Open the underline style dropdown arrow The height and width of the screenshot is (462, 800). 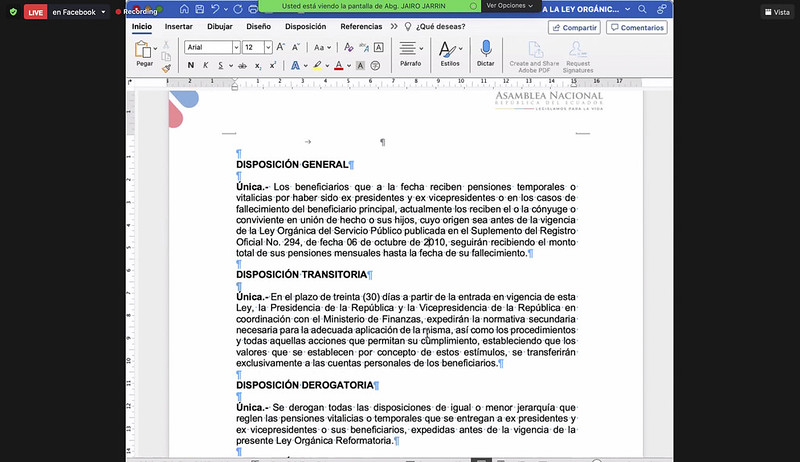pyautogui.click(x=231, y=66)
